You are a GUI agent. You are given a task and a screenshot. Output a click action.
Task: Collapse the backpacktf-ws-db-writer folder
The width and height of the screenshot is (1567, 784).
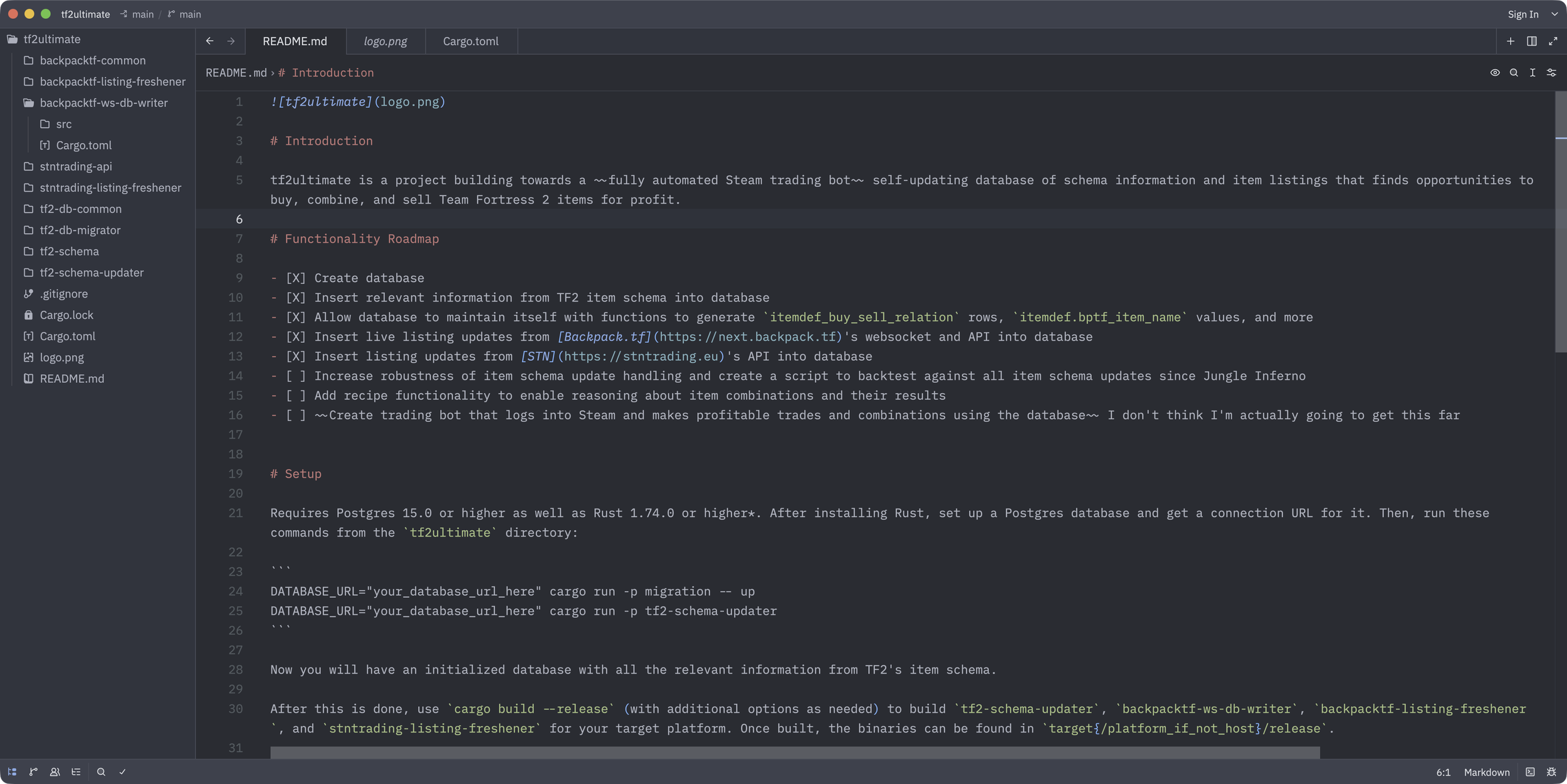pyautogui.click(x=103, y=103)
